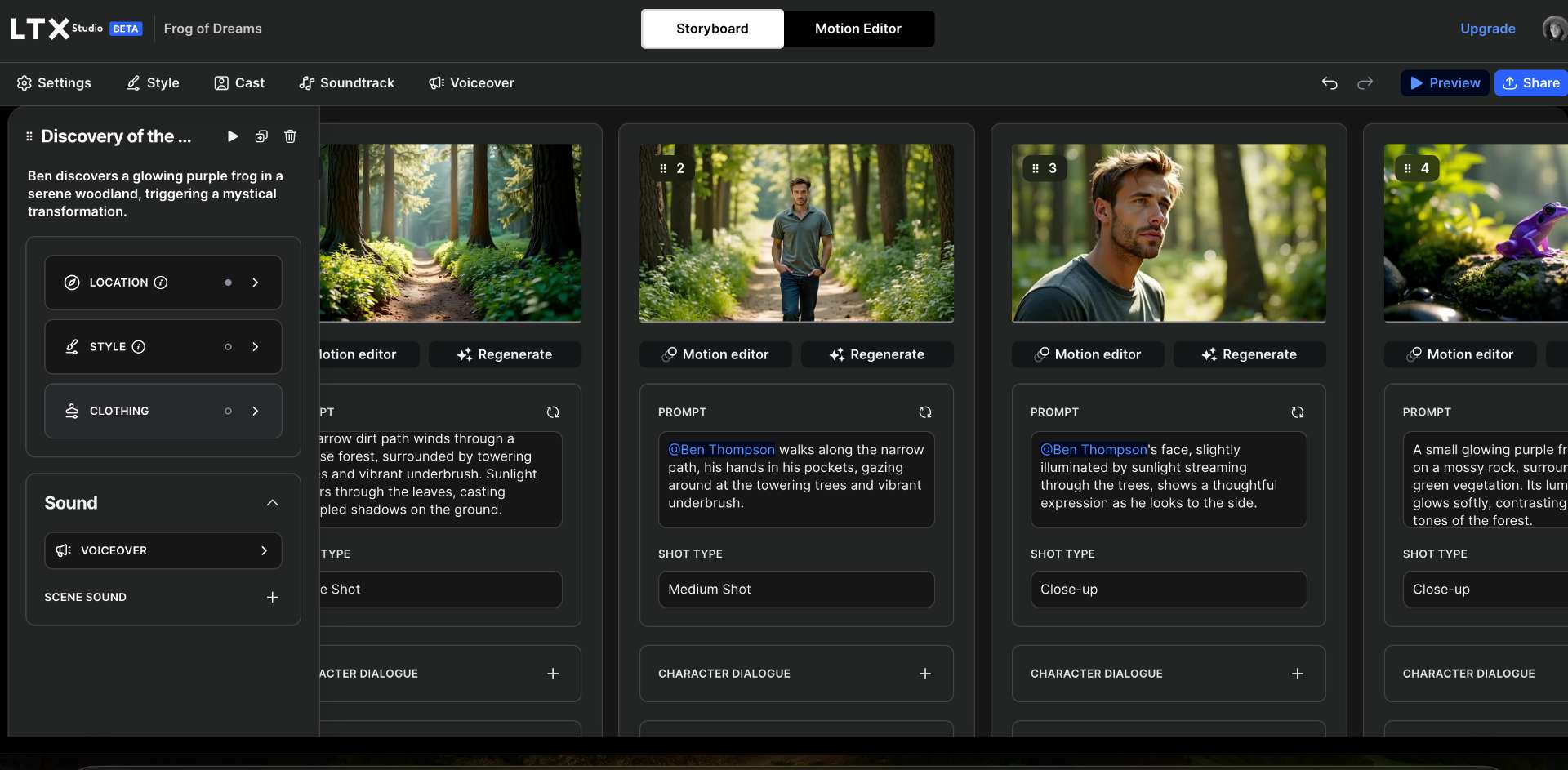Open the Voiceover toolbar menu
This screenshot has width=1568, height=770.
coord(471,82)
